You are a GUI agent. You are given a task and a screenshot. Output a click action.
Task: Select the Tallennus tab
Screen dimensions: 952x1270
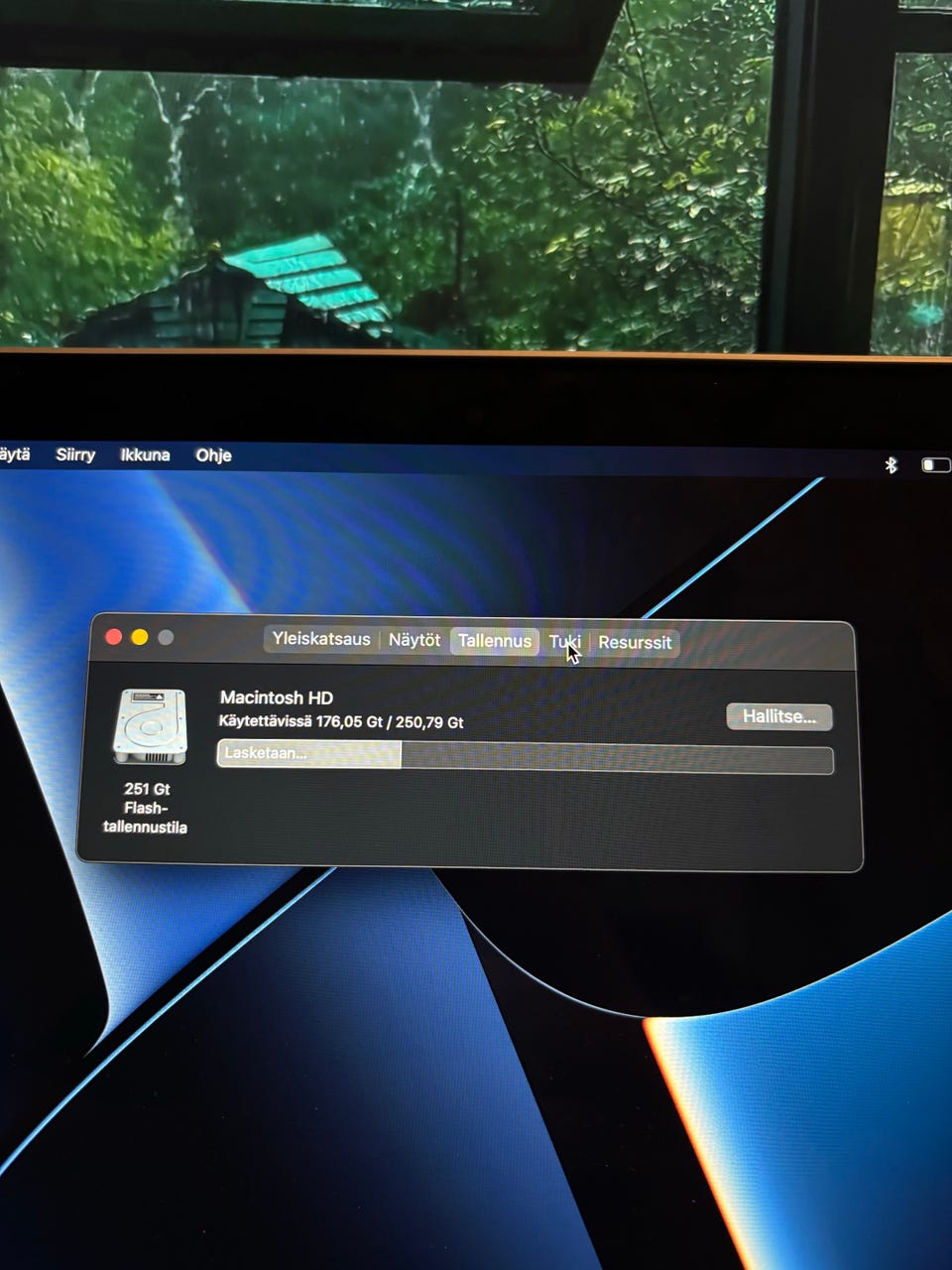coord(495,641)
